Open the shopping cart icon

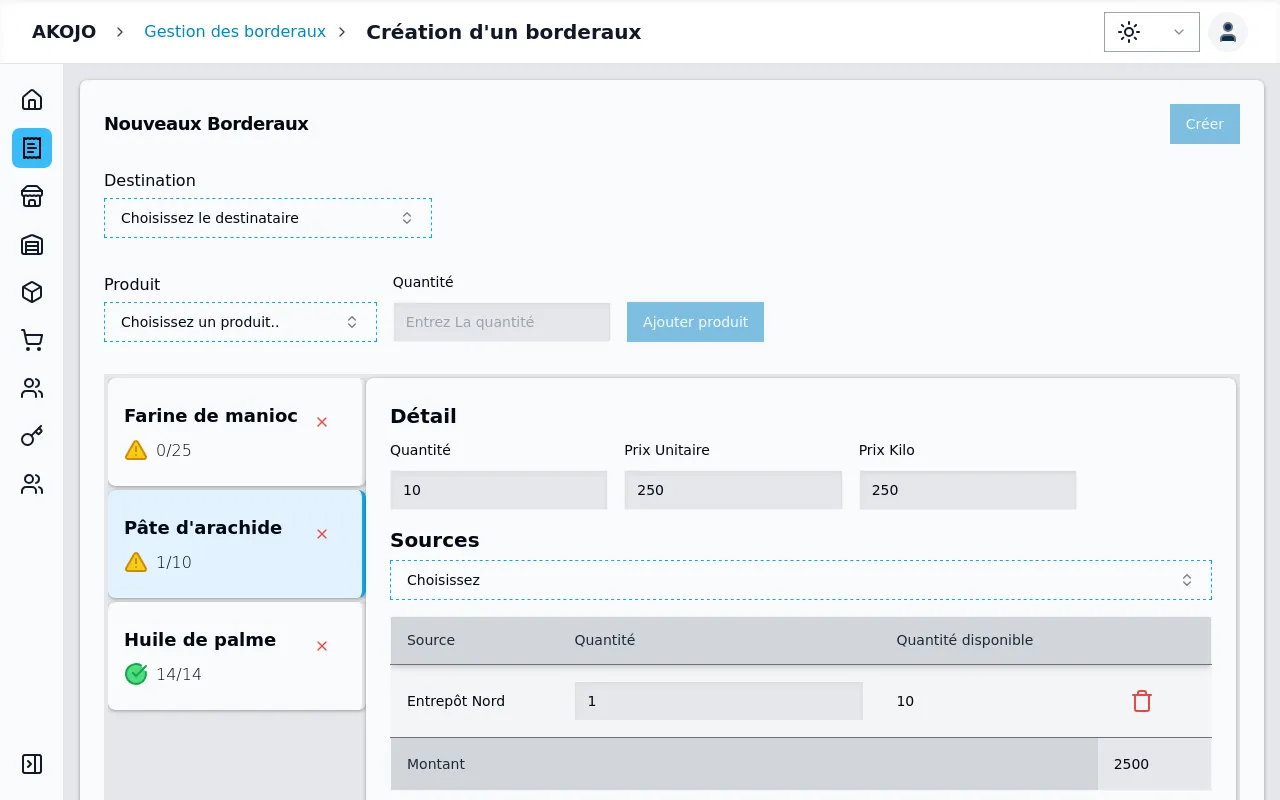pos(32,340)
